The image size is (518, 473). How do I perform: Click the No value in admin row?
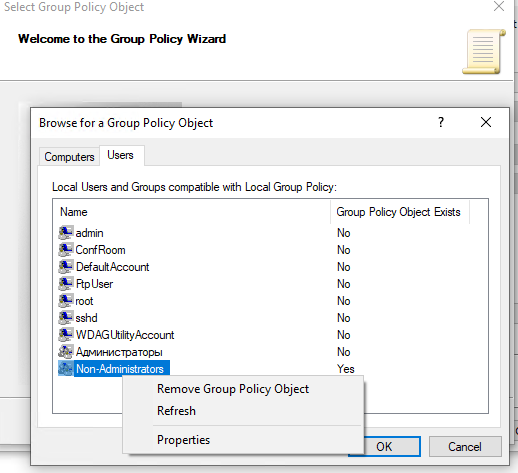tap(344, 233)
